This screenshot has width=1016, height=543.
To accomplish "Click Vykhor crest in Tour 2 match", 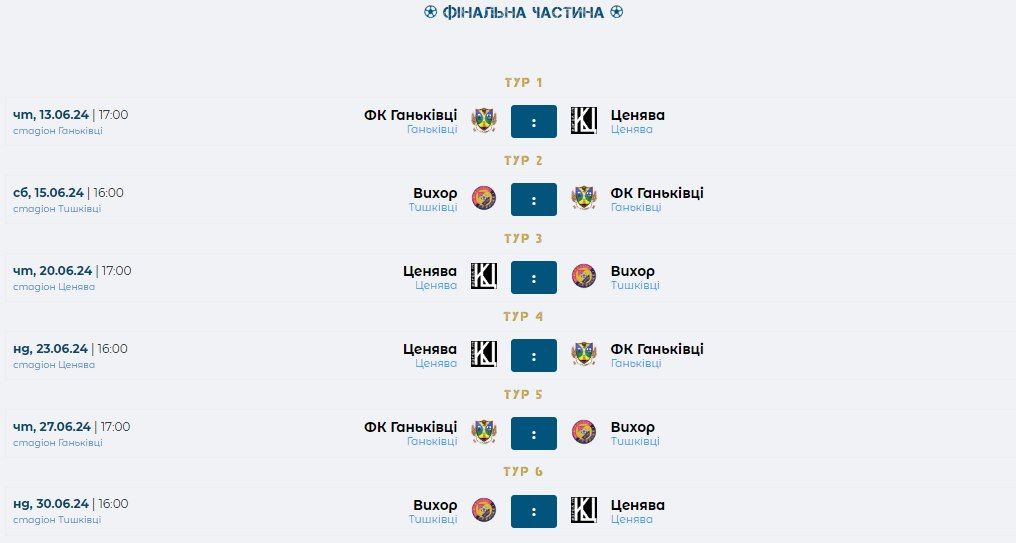I will [484, 198].
